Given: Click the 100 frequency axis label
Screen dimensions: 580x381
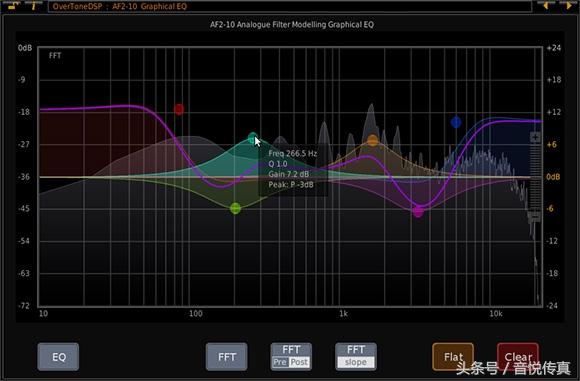Looking at the screenshot, I should [x=196, y=314].
